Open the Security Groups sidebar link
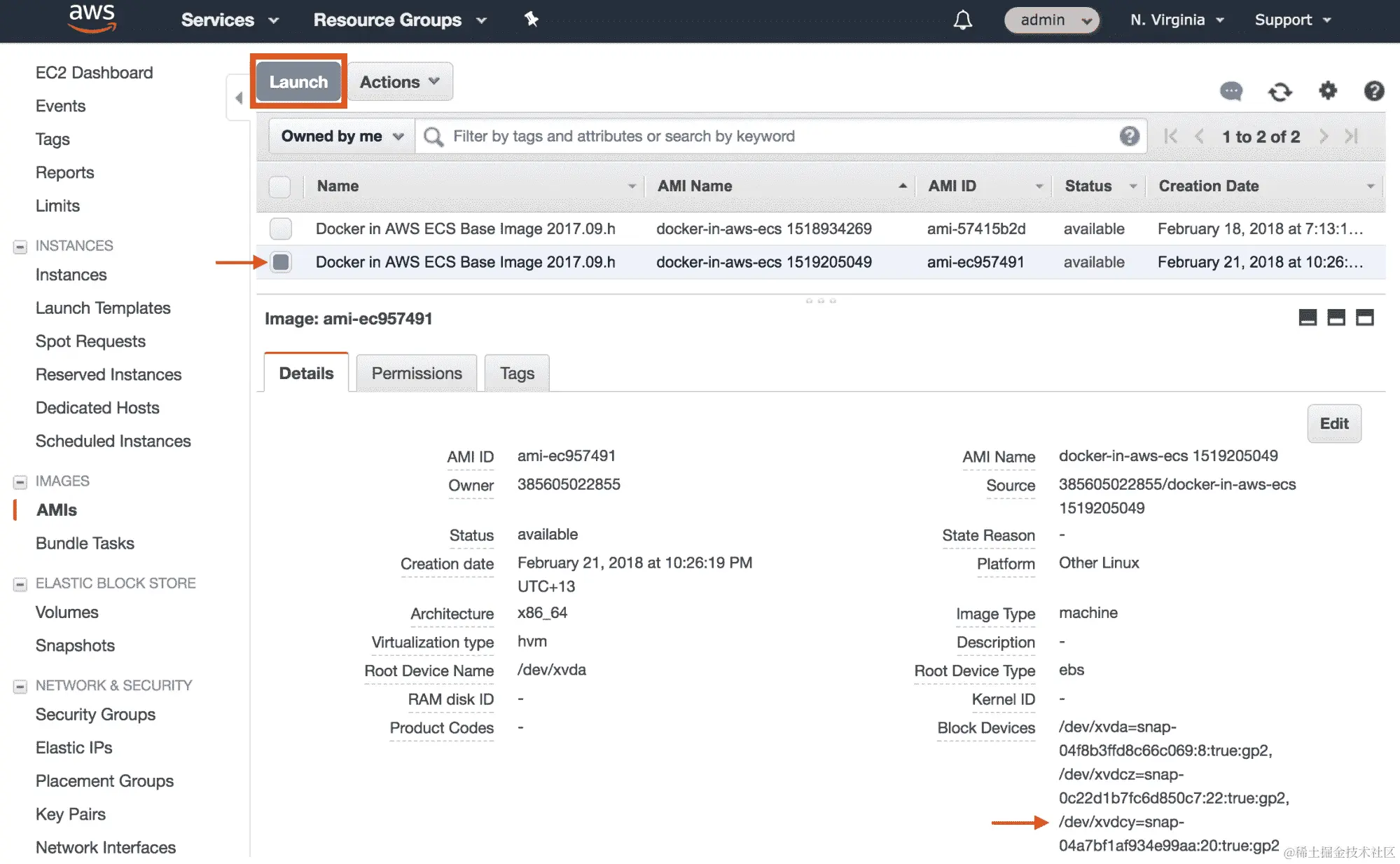Image resolution: width=1400 pixels, height=864 pixels. click(x=95, y=714)
